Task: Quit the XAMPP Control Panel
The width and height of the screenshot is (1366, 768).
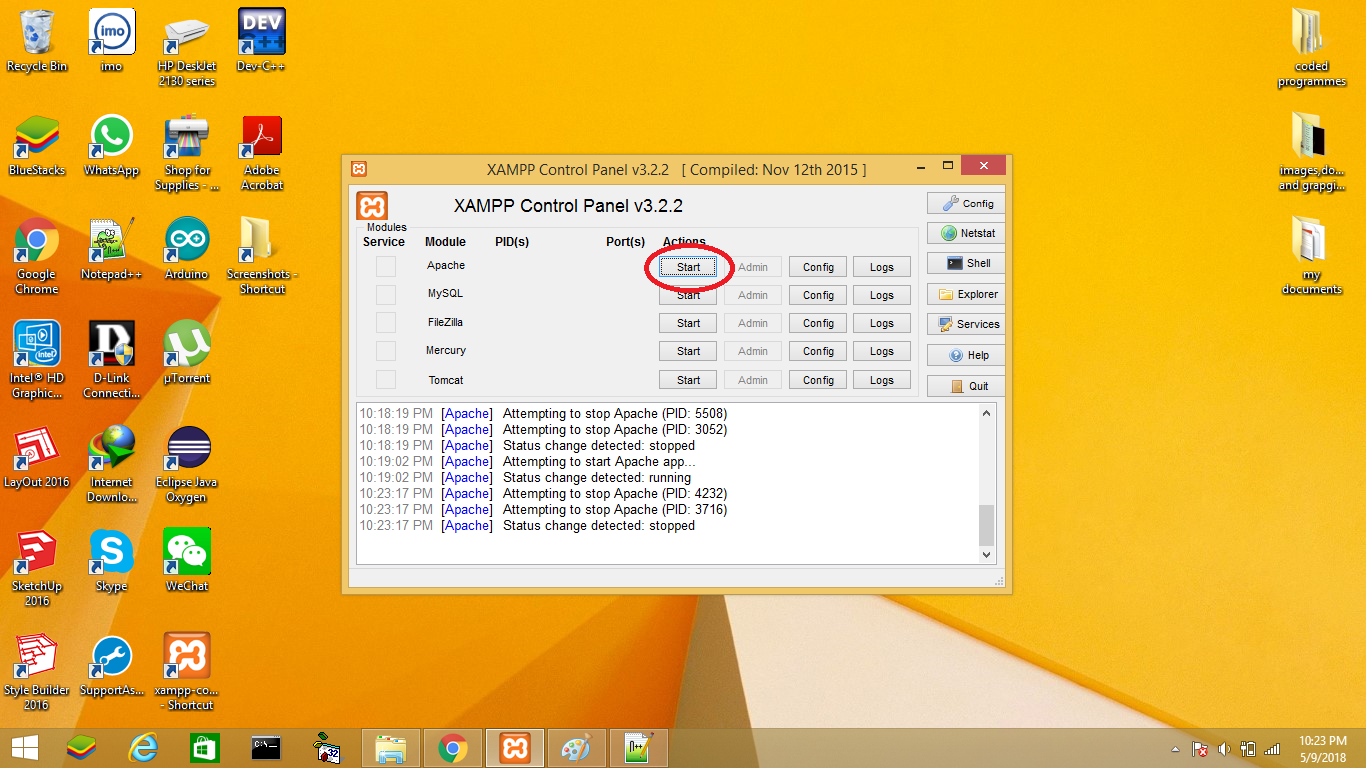Action: coord(965,386)
